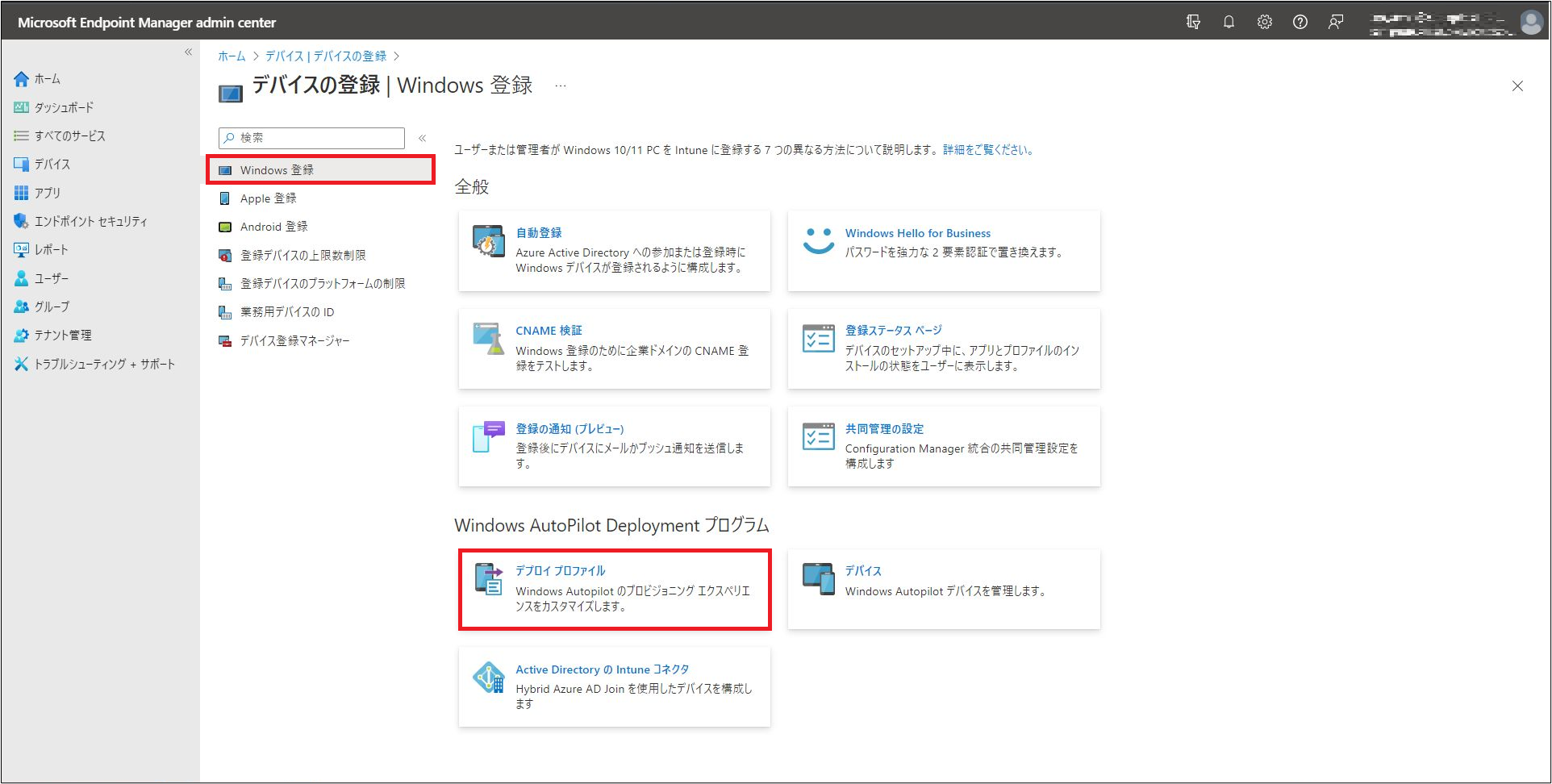This screenshot has width=1552, height=784.
Task: Click the Intune コネクタ diamond icon
Action: [489, 678]
